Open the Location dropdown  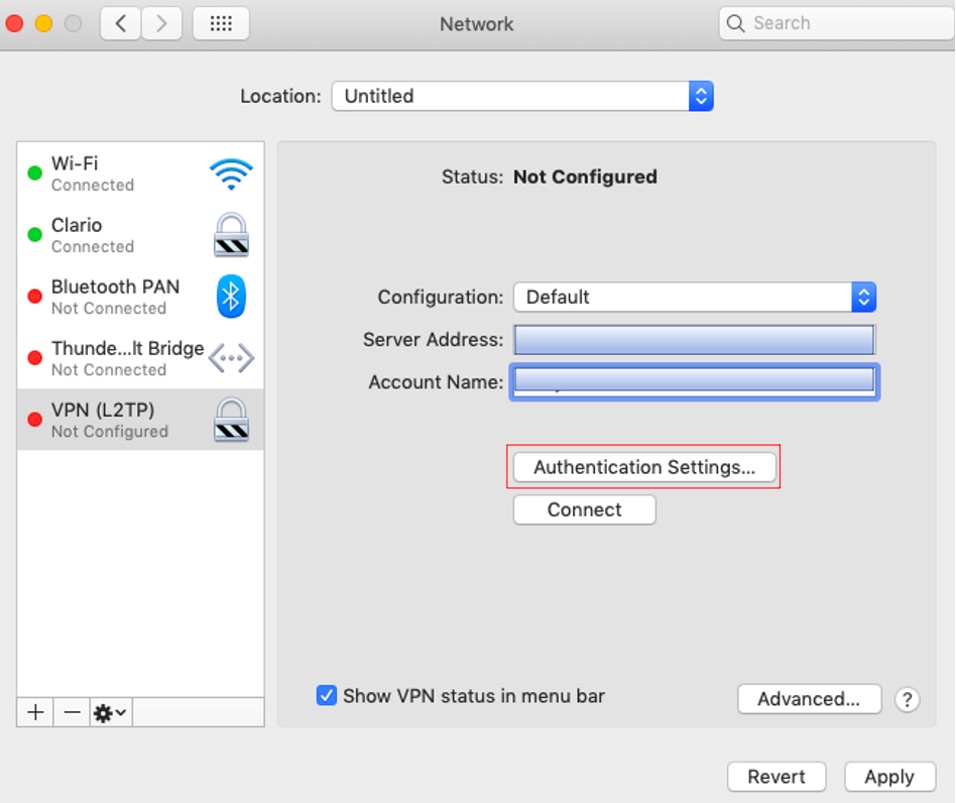pos(523,96)
